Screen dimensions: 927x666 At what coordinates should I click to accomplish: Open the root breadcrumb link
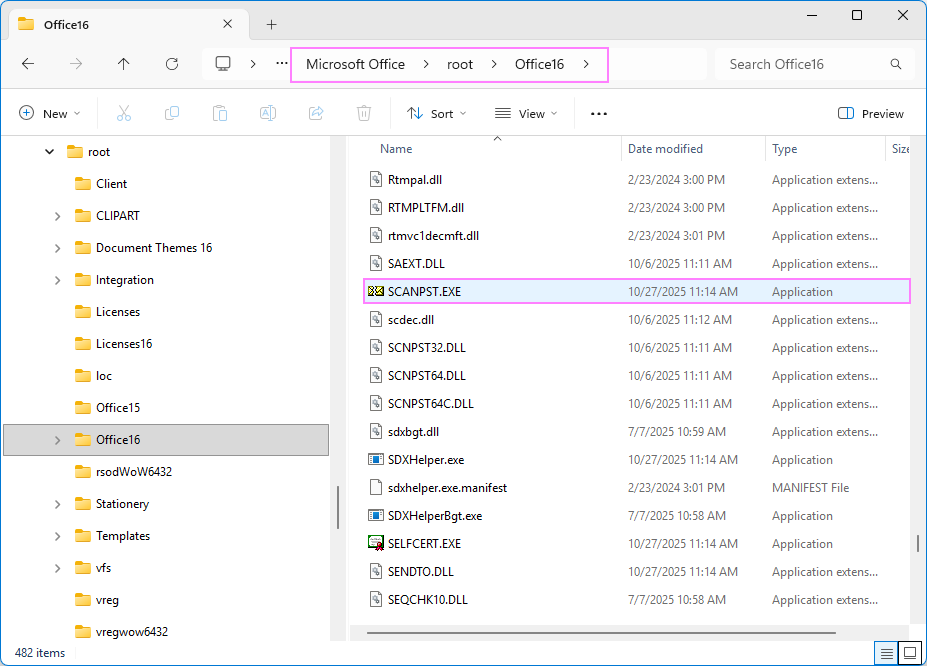point(460,63)
